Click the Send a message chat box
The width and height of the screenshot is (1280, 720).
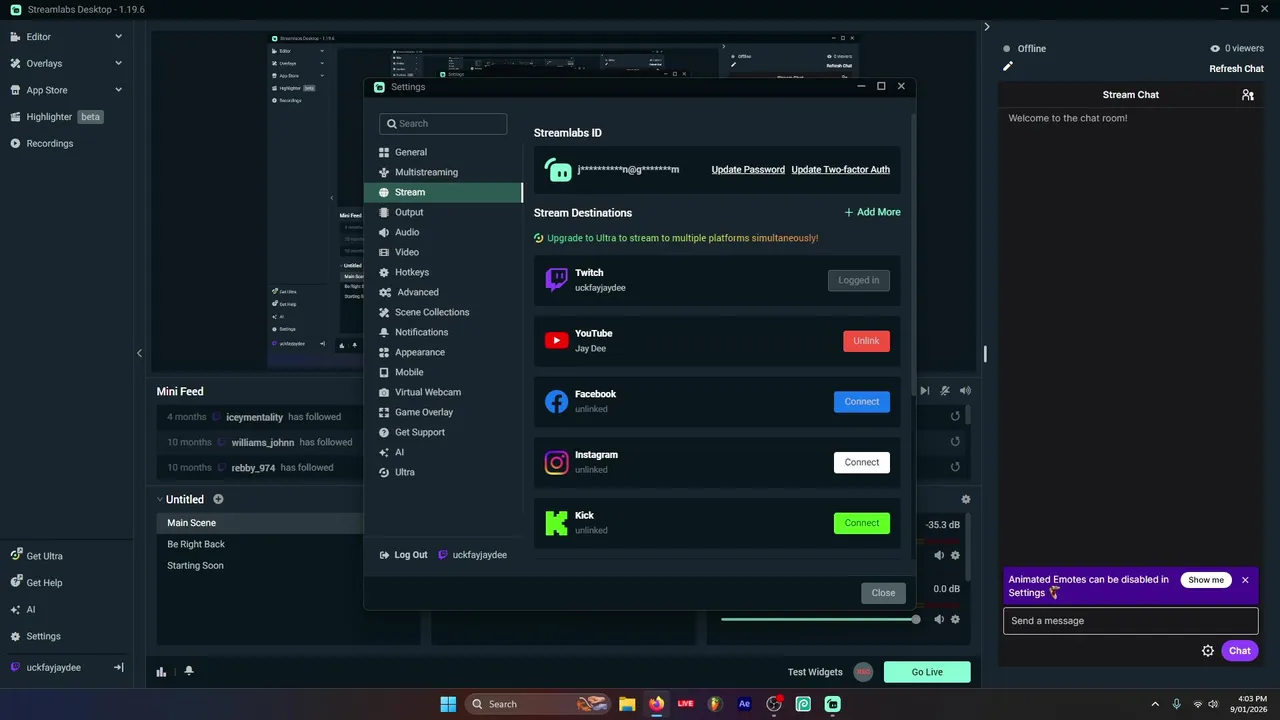1131,621
